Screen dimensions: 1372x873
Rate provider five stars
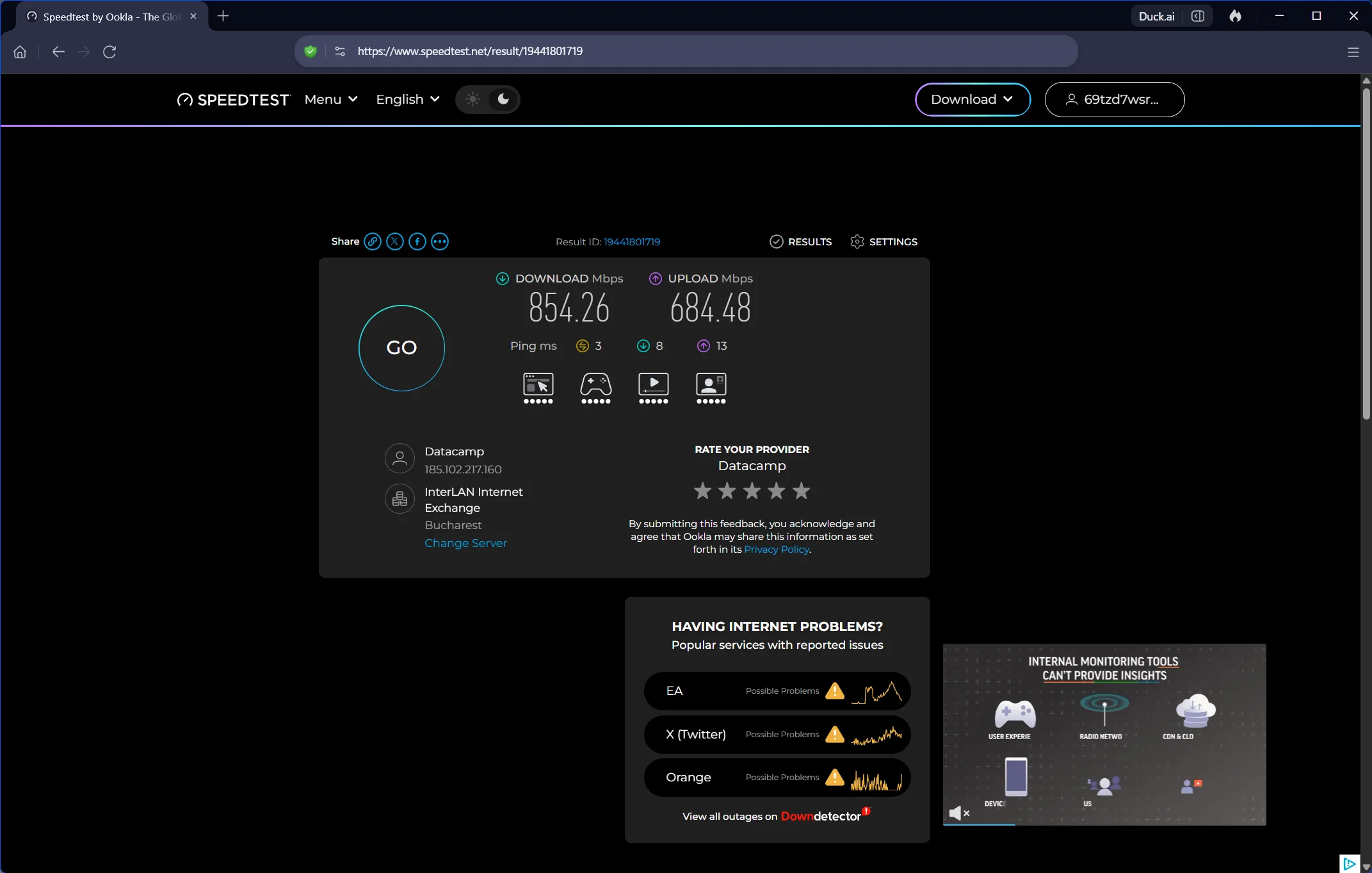pos(802,491)
